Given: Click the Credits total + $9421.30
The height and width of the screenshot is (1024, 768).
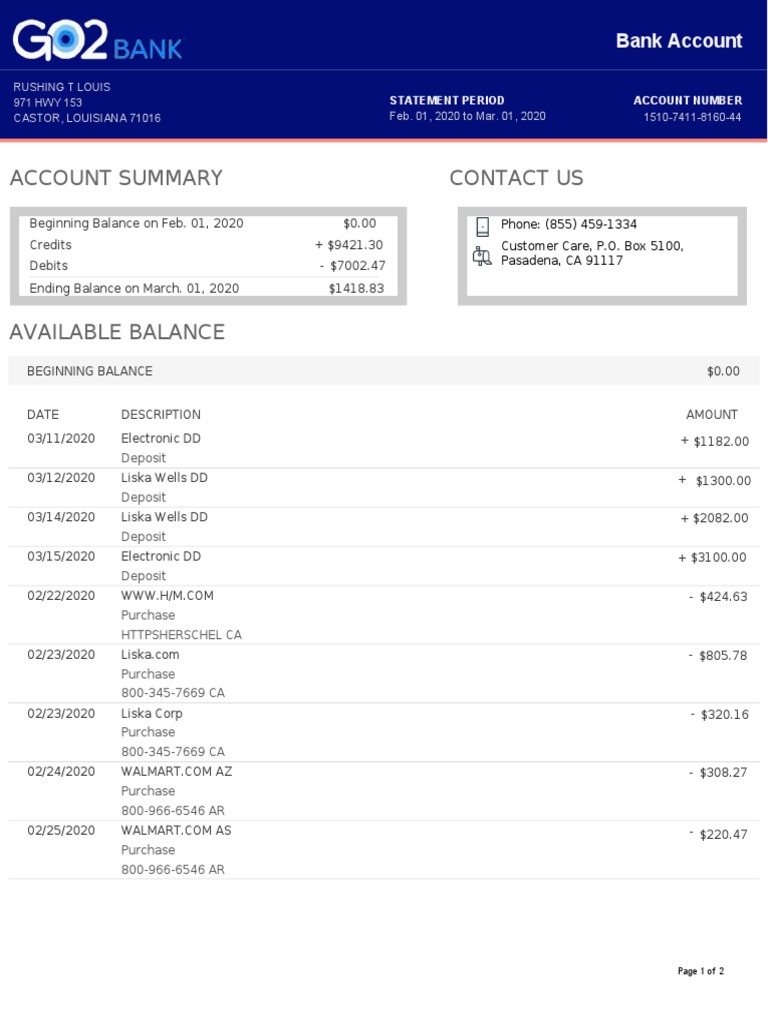Looking at the screenshot, I should coord(349,245).
